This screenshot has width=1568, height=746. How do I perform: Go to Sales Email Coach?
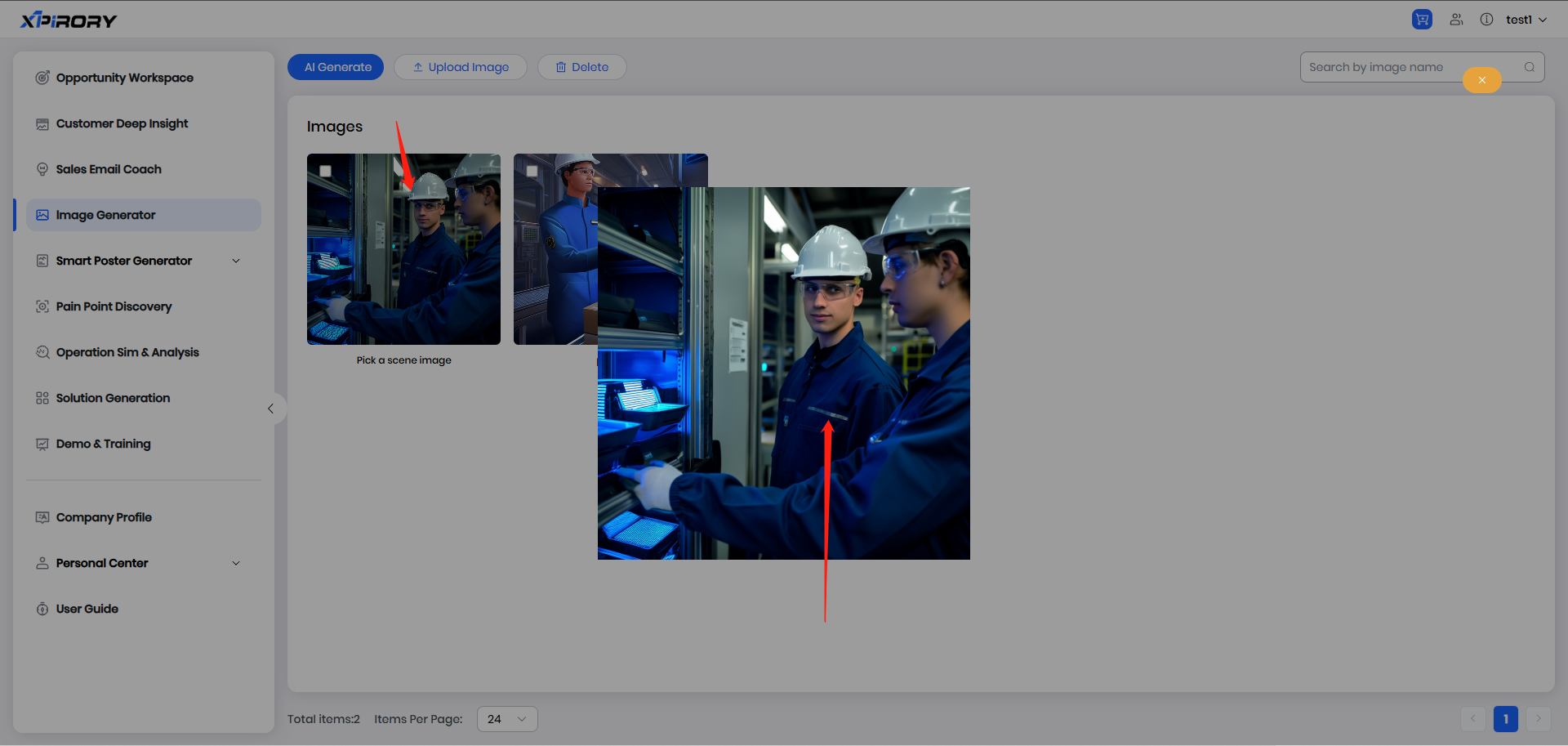pos(109,169)
